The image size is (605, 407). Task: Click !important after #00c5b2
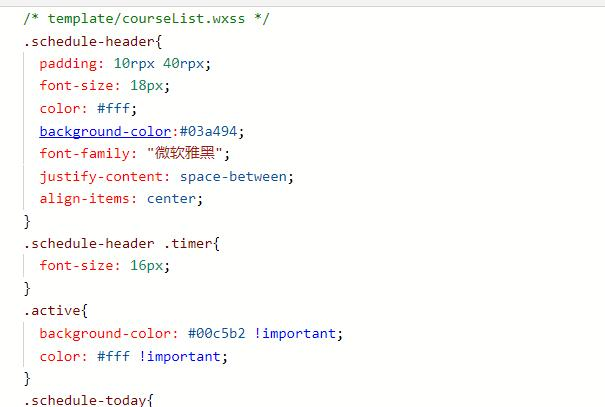coord(295,333)
